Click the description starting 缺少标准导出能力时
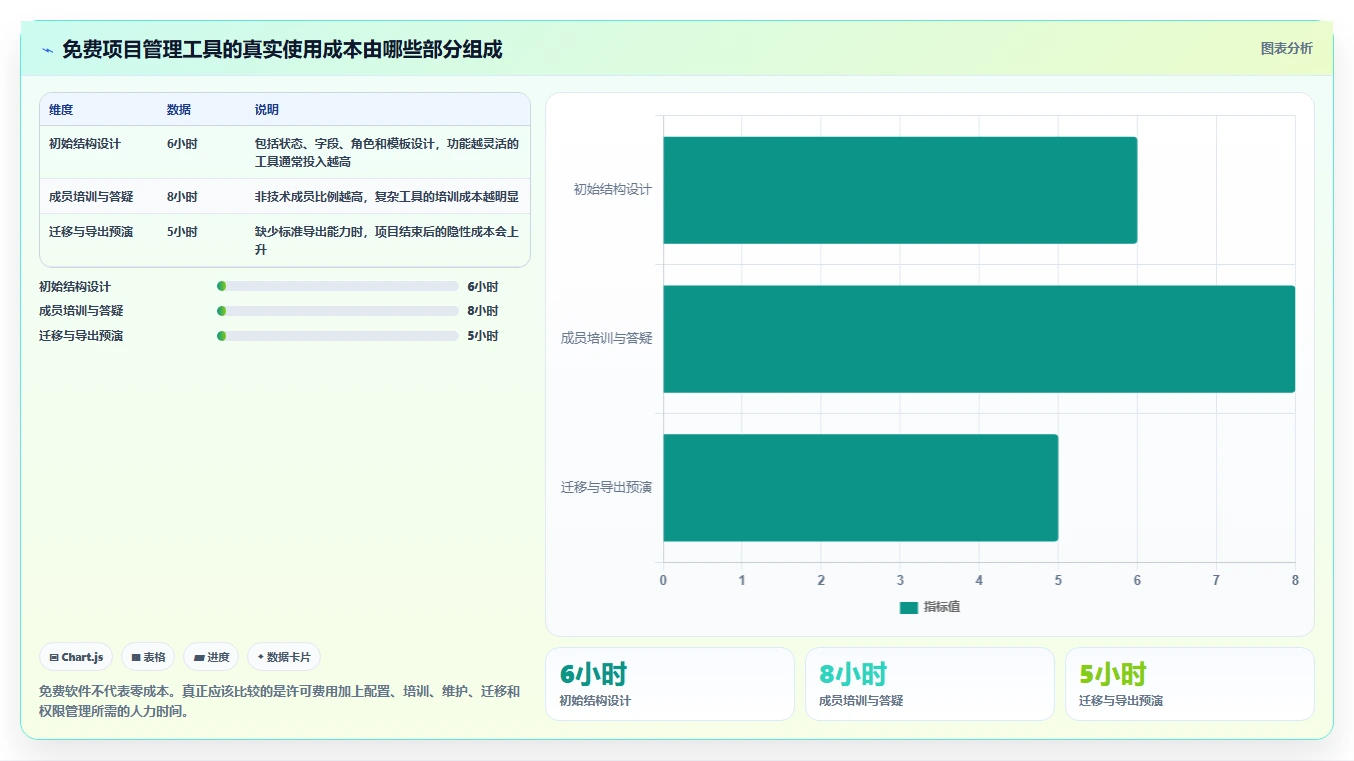 point(387,241)
